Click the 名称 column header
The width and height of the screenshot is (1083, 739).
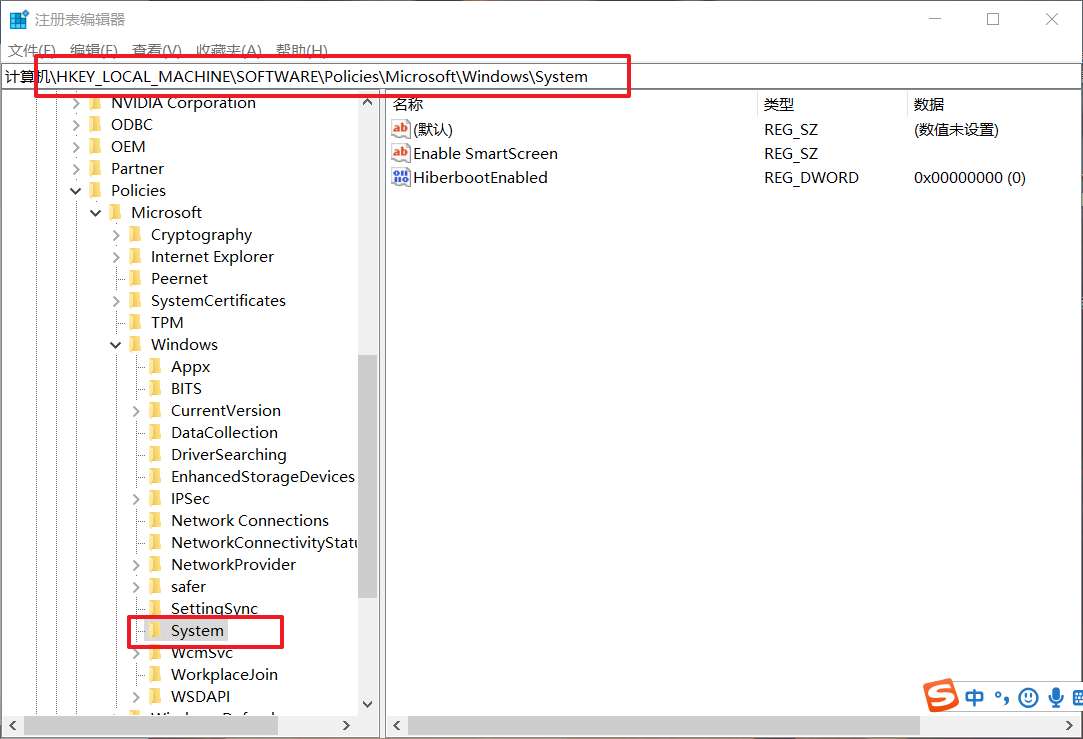click(408, 104)
